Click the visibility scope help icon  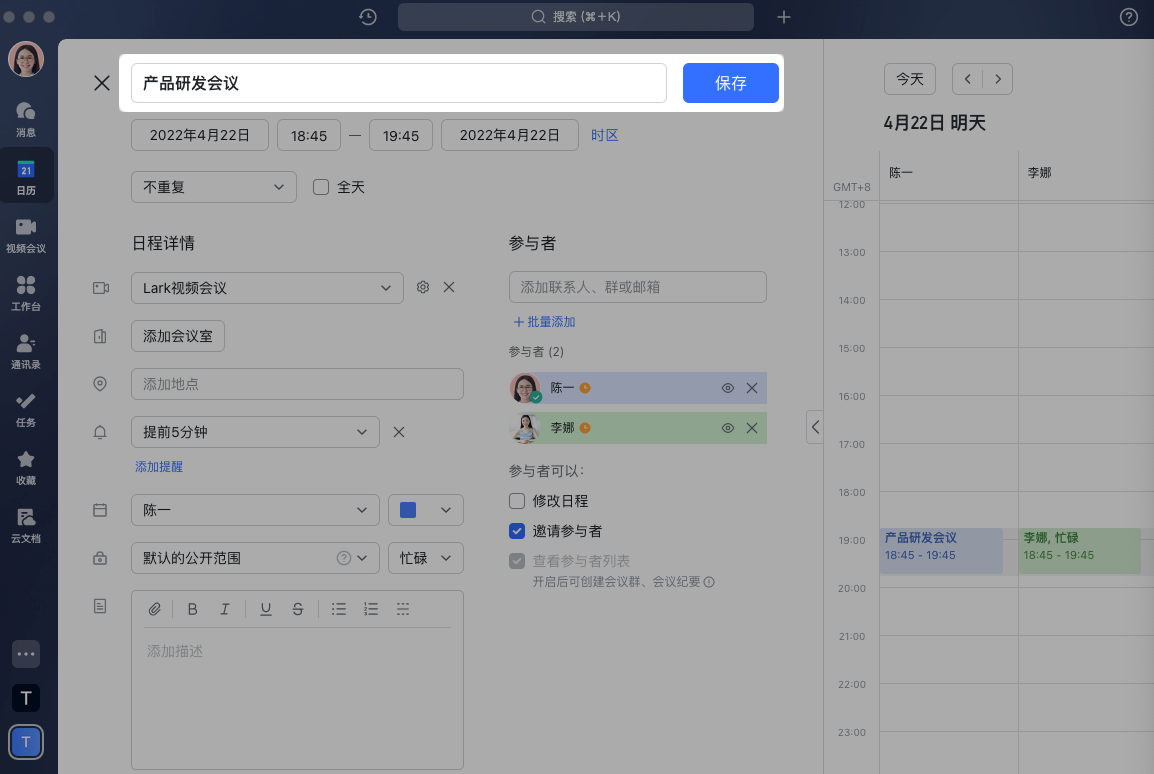point(343,558)
